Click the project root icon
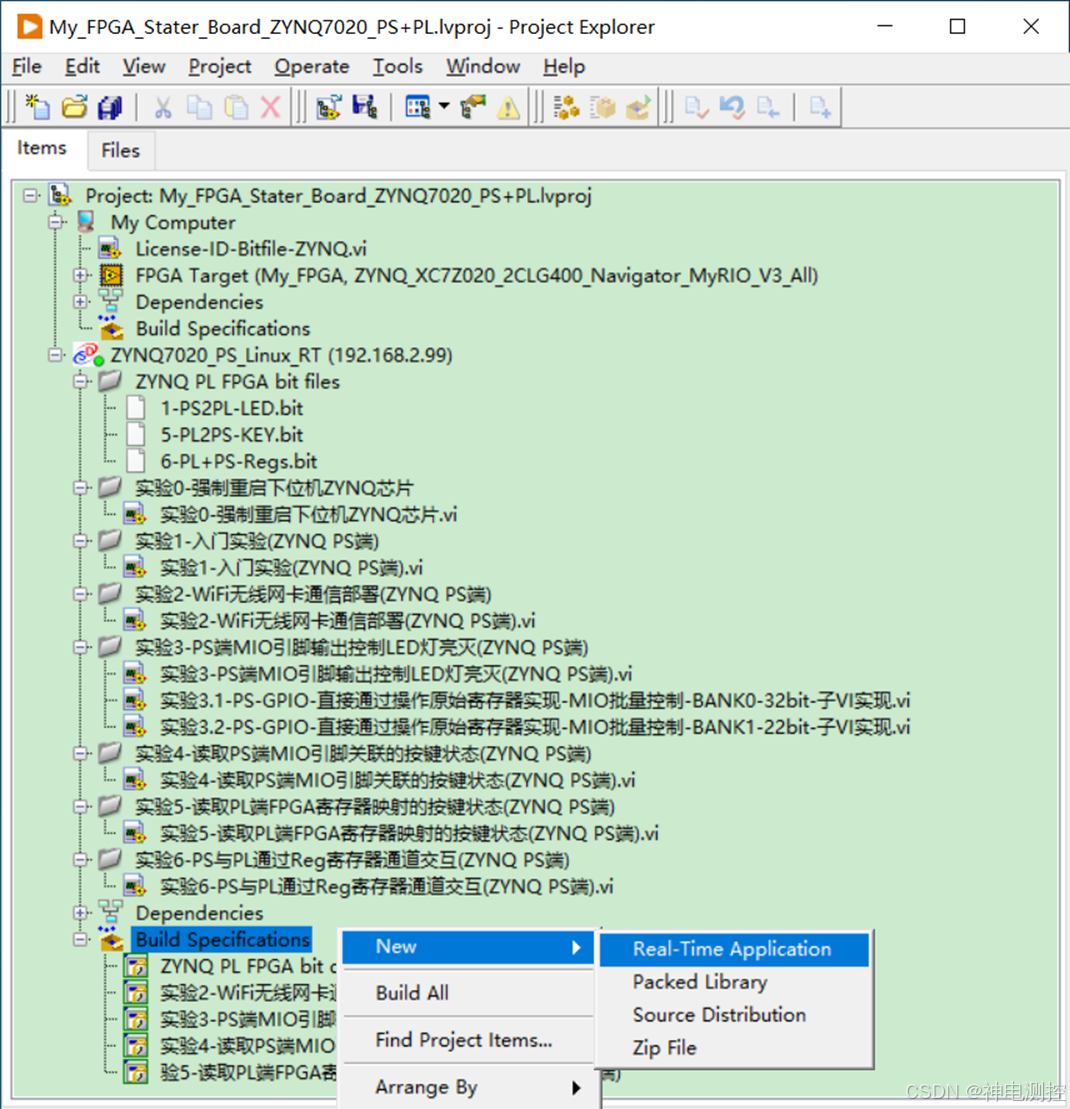 point(60,195)
